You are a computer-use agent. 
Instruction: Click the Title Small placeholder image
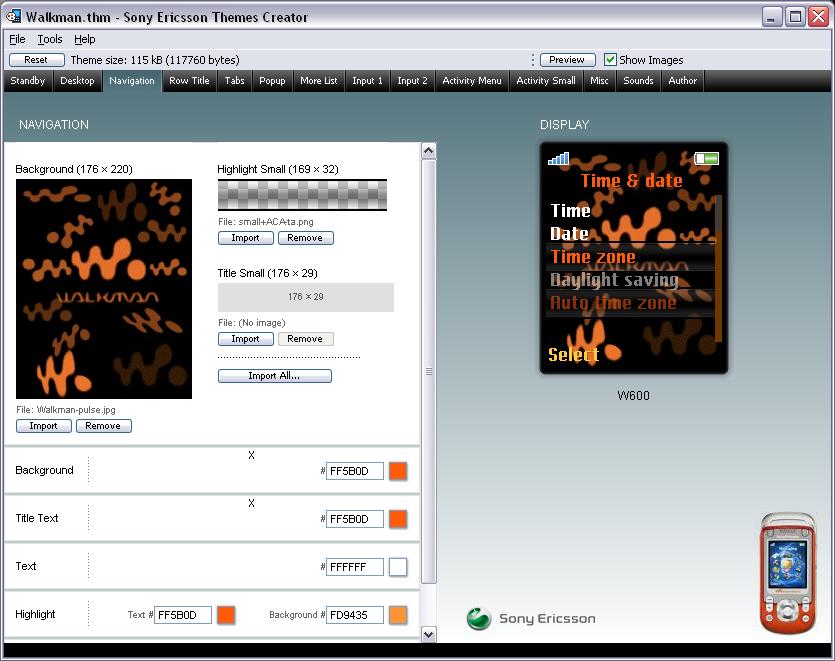pos(306,297)
